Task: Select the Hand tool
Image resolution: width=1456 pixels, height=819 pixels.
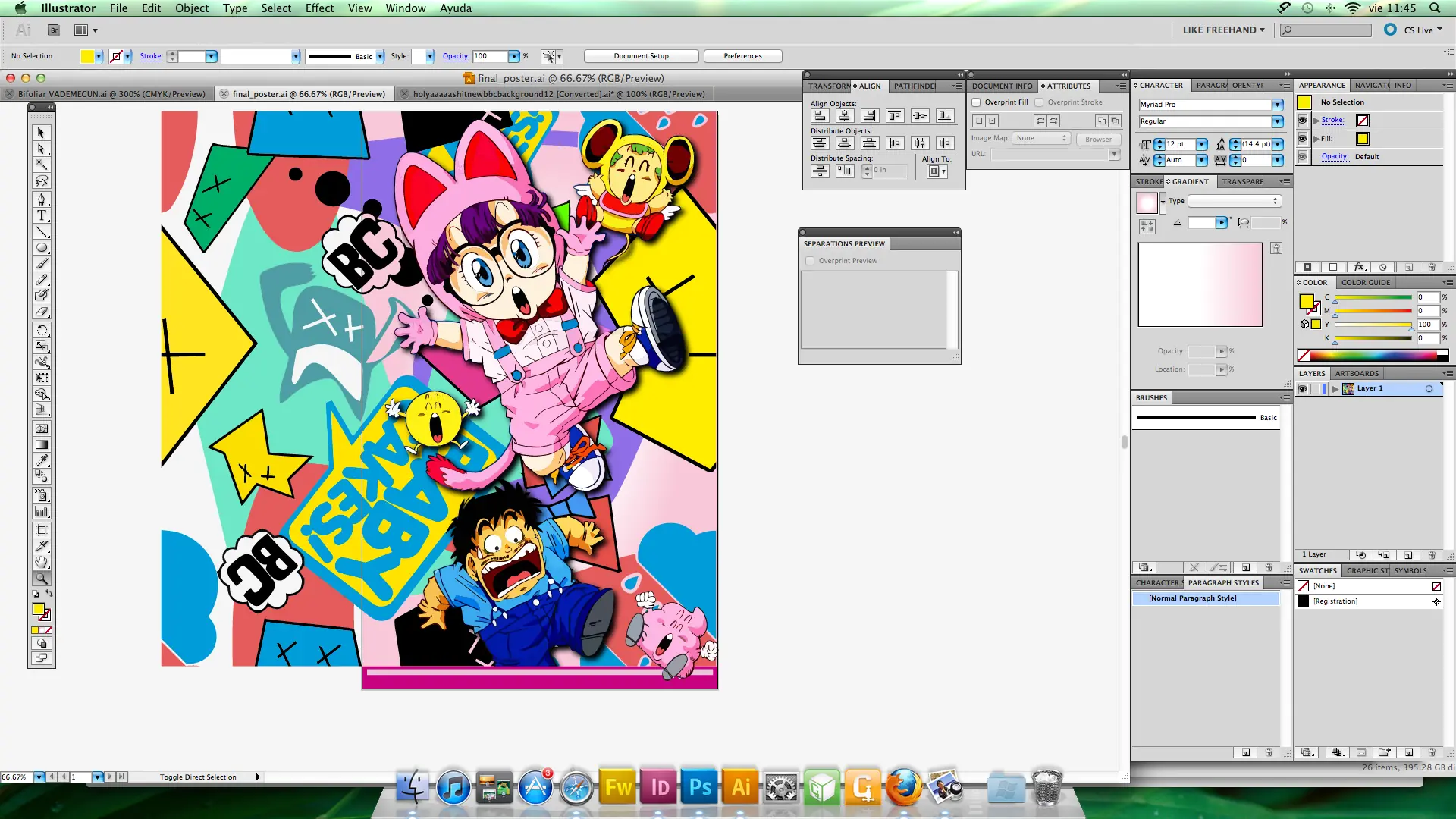Action: tap(42, 562)
